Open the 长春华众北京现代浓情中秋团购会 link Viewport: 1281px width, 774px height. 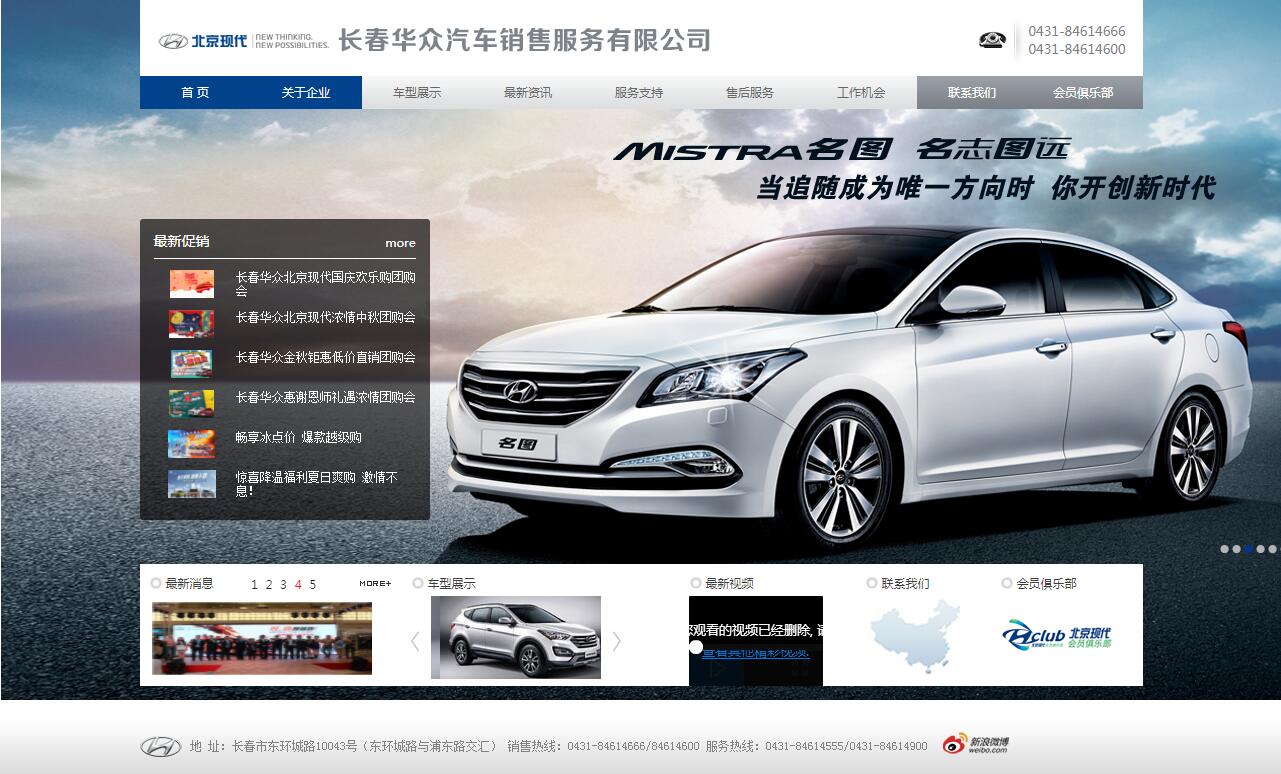pos(325,318)
